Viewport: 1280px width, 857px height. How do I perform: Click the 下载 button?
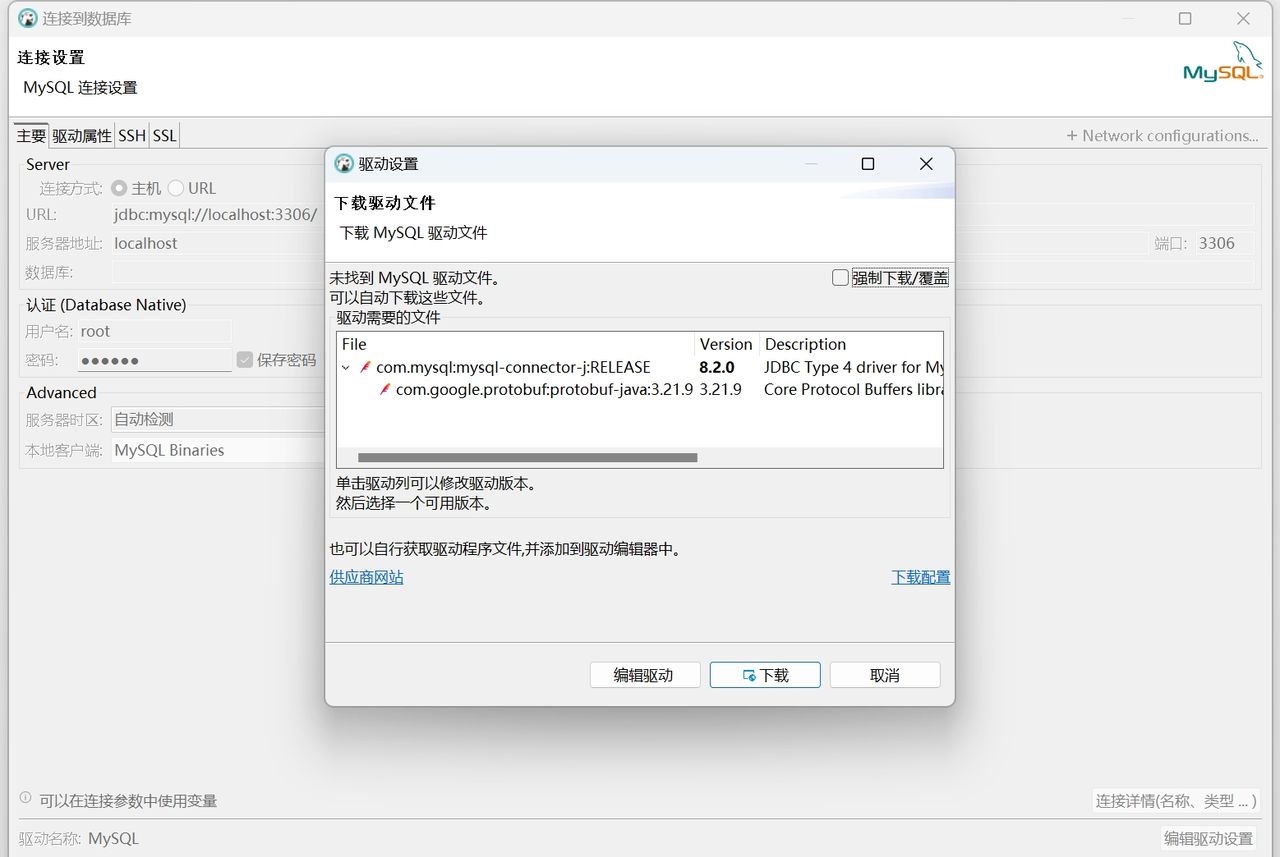coord(765,675)
